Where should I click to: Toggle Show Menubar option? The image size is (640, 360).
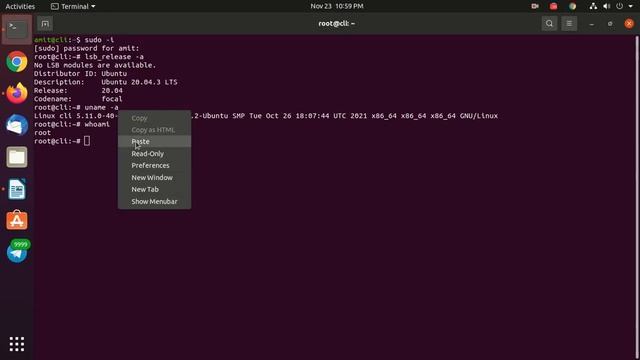click(154, 201)
